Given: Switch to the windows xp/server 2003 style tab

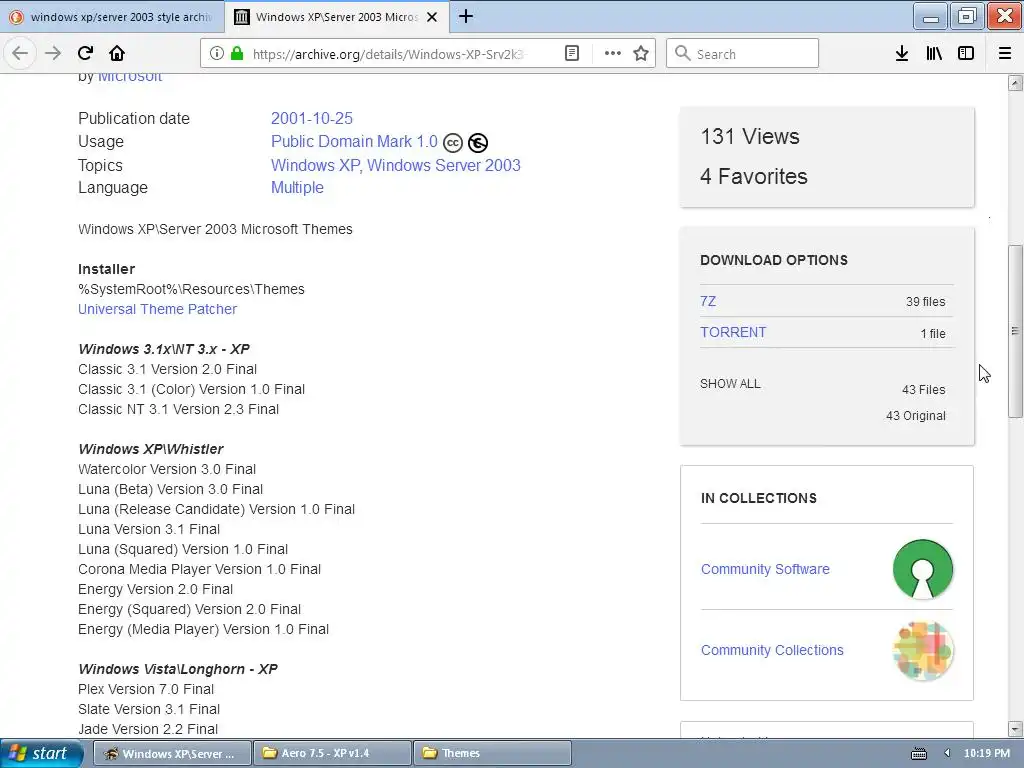Looking at the screenshot, I should 112,17.
